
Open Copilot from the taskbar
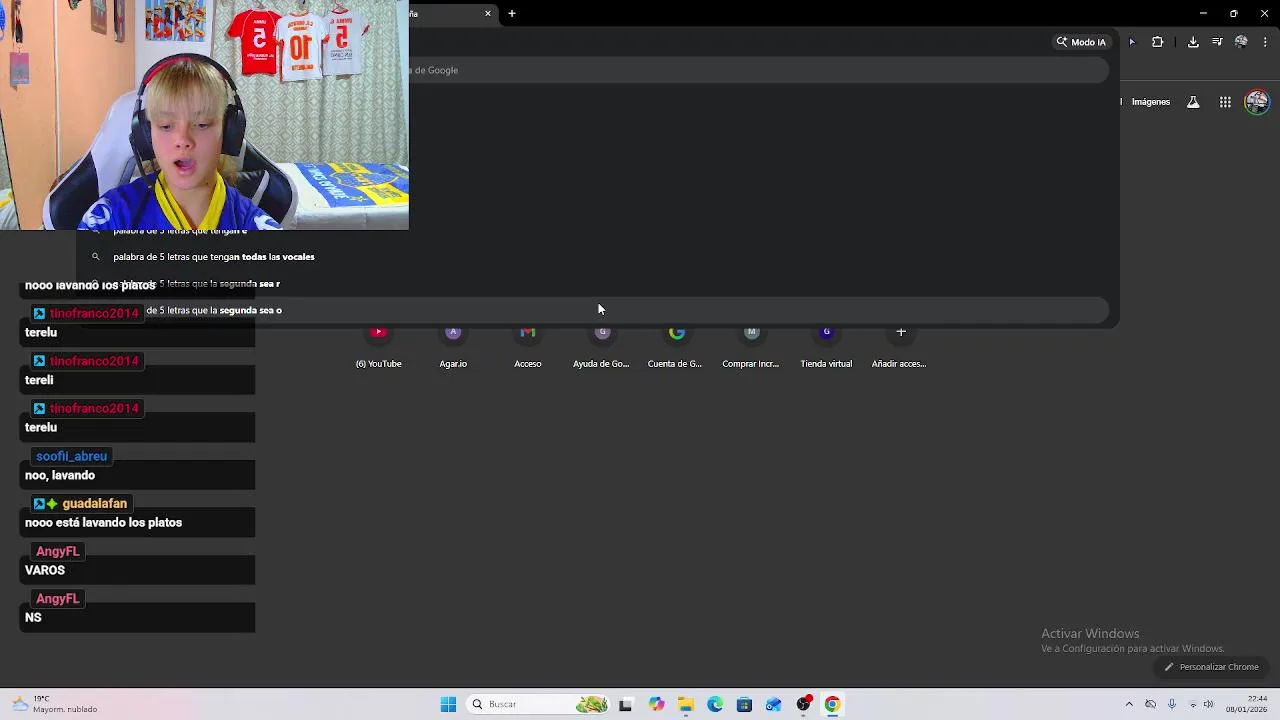click(656, 704)
